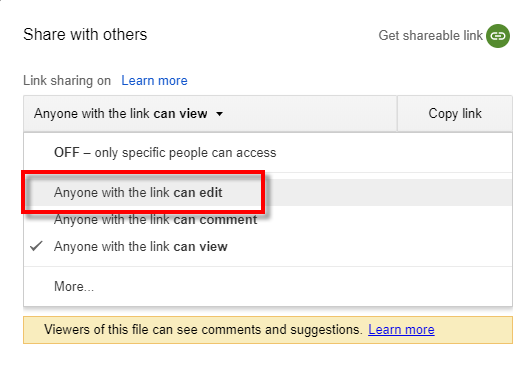Click the yellow viewers comments notice banner
The width and height of the screenshot is (531, 368).
click(x=268, y=330)
